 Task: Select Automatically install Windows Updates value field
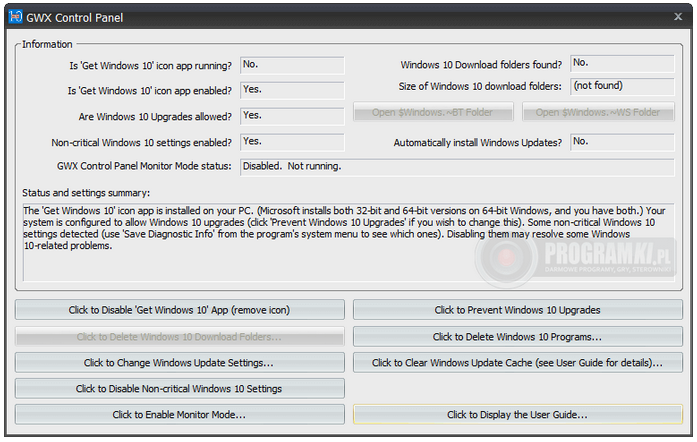pyautogui.click(x=622, y=142)
